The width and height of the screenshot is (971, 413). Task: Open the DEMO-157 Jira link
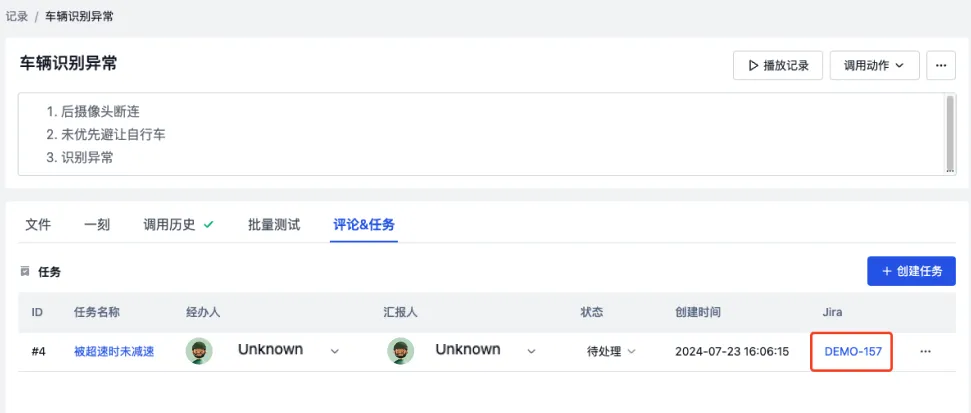coord(853,351)
